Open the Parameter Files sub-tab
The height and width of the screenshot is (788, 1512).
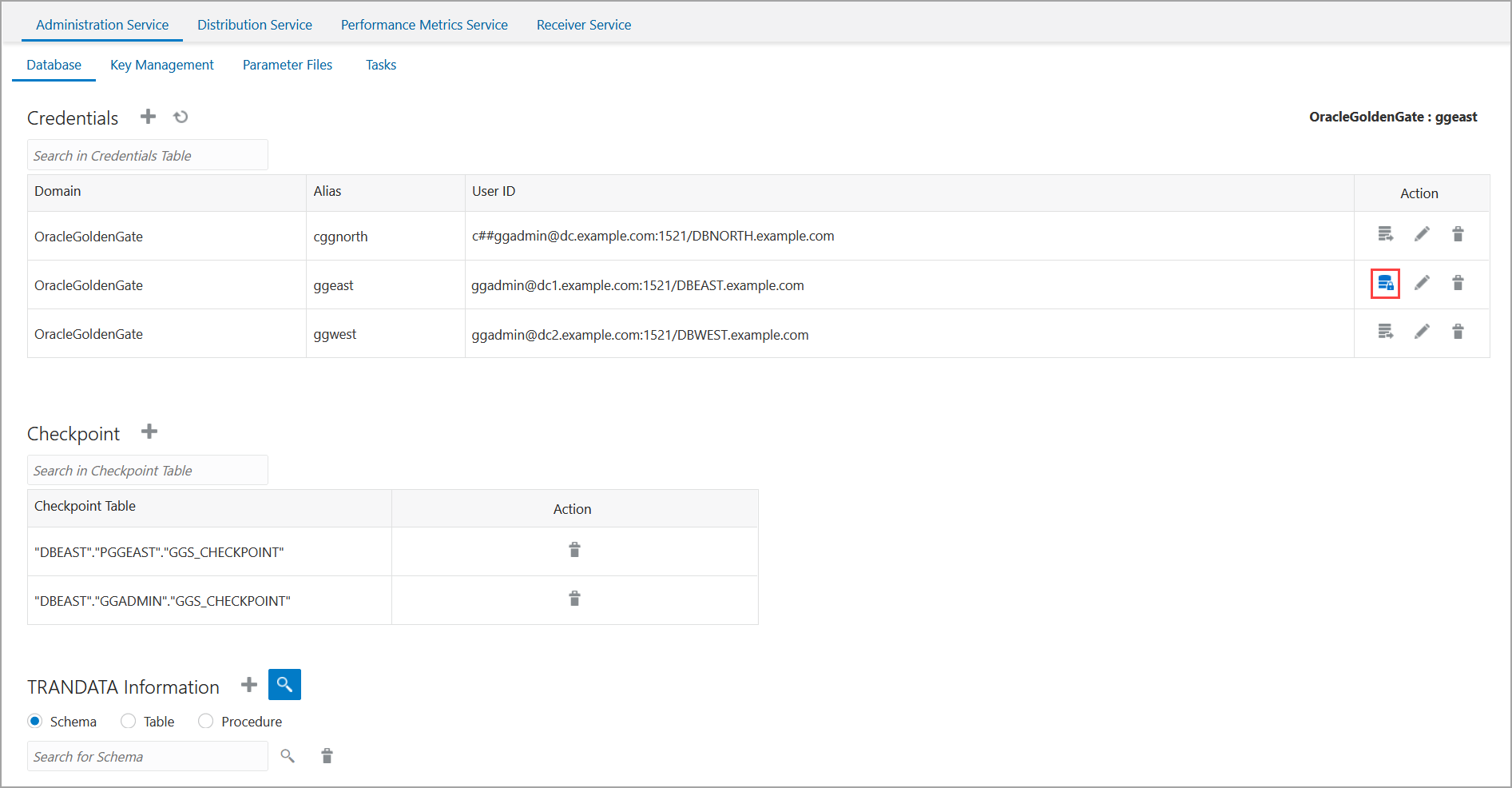click(288, 65)
